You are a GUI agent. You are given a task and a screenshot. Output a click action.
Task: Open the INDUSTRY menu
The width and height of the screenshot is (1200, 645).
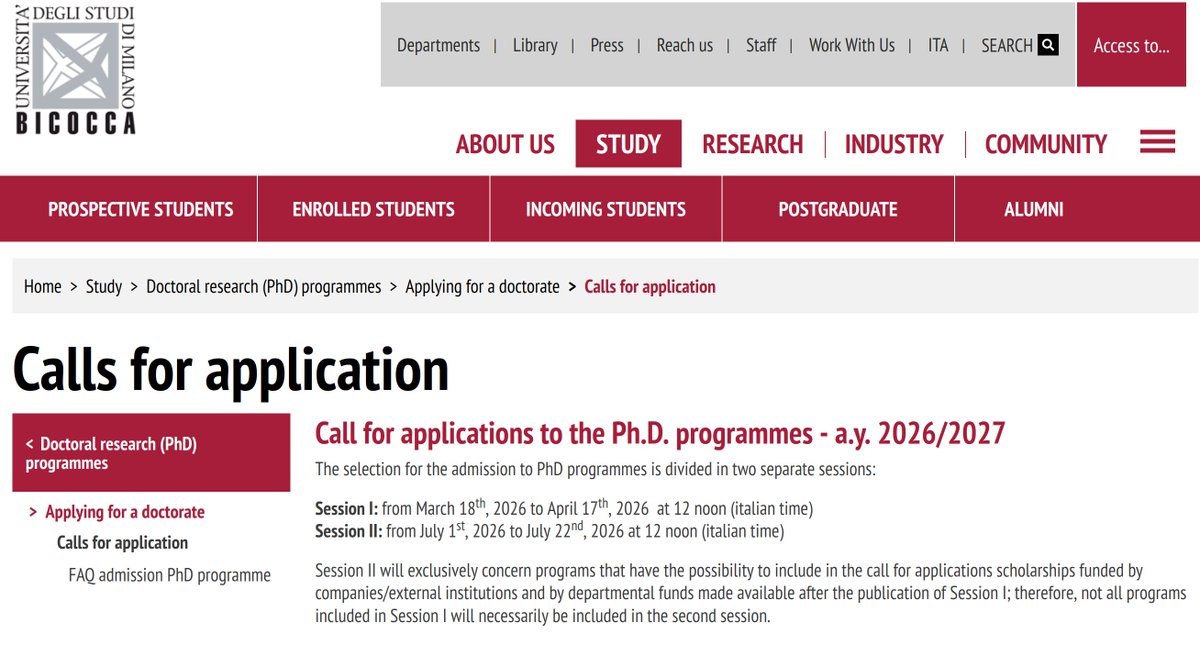pyautogui.click(x=894, y=144)
